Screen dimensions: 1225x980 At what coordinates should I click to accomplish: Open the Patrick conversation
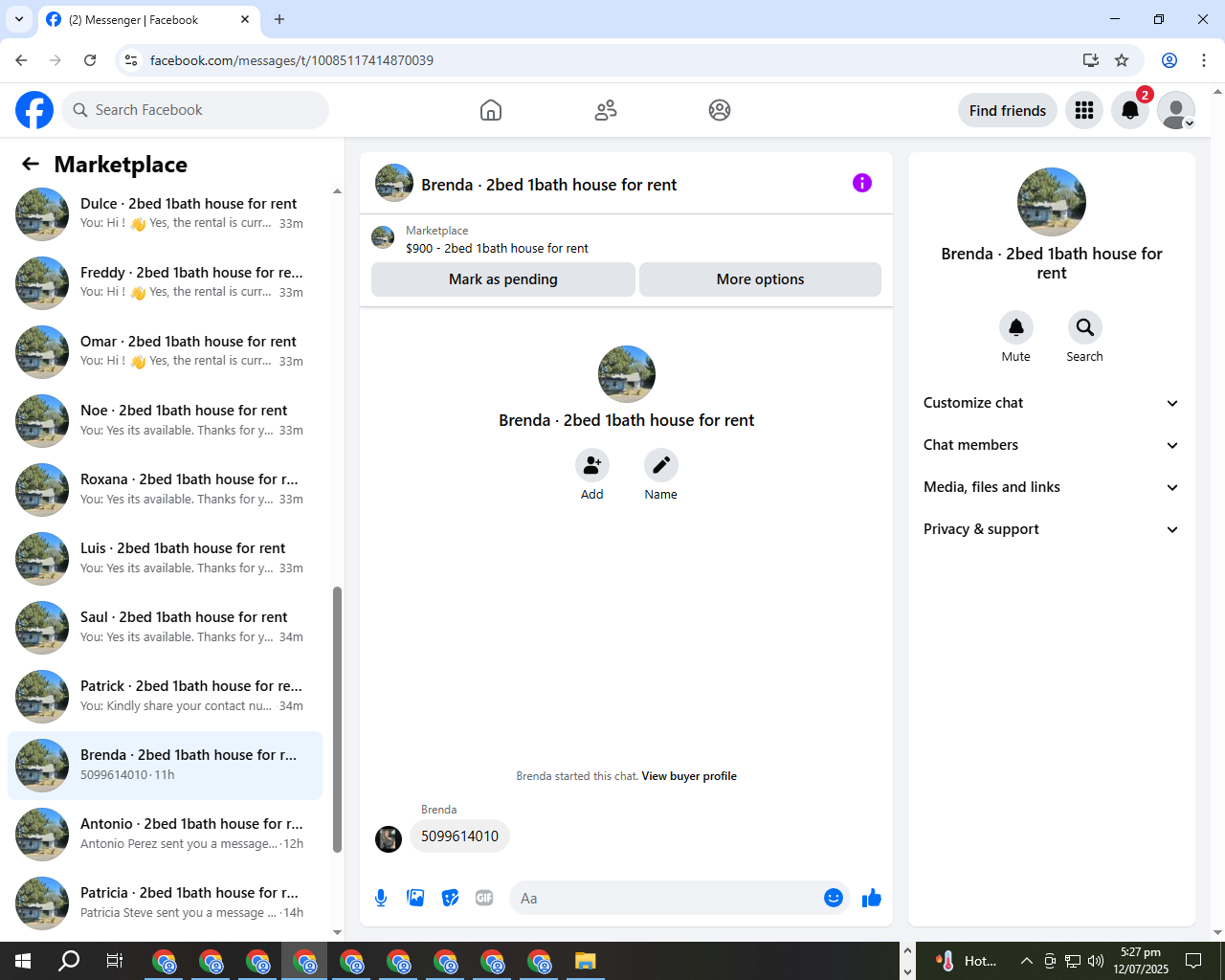pyautogui.click(x=165, y=696)
